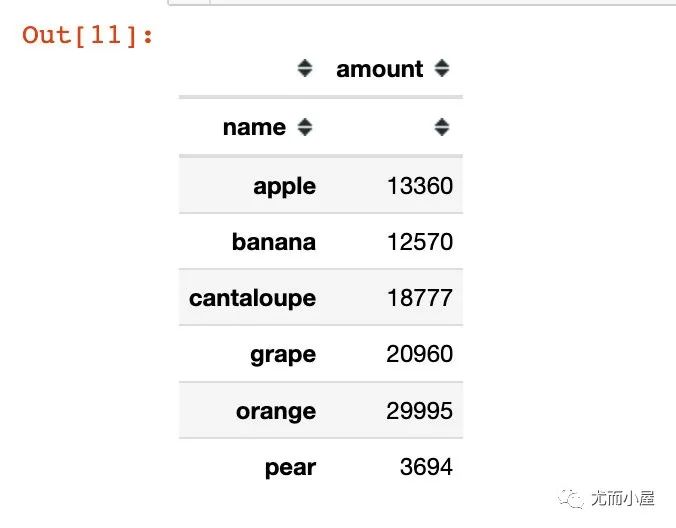This screenshot has height=528, width=676.
Task: Select the grape row label
Action: (283, 356)
